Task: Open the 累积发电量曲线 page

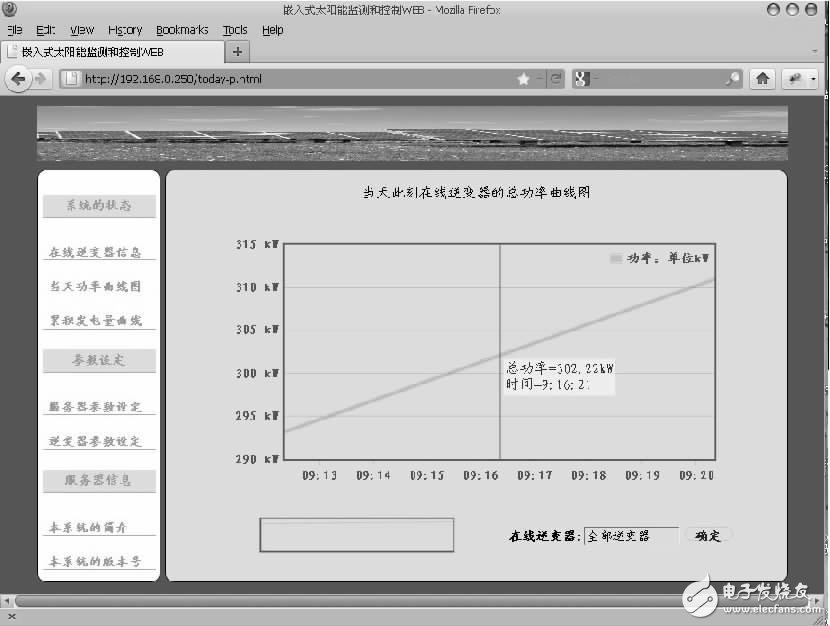Action: tap(98, 320)
